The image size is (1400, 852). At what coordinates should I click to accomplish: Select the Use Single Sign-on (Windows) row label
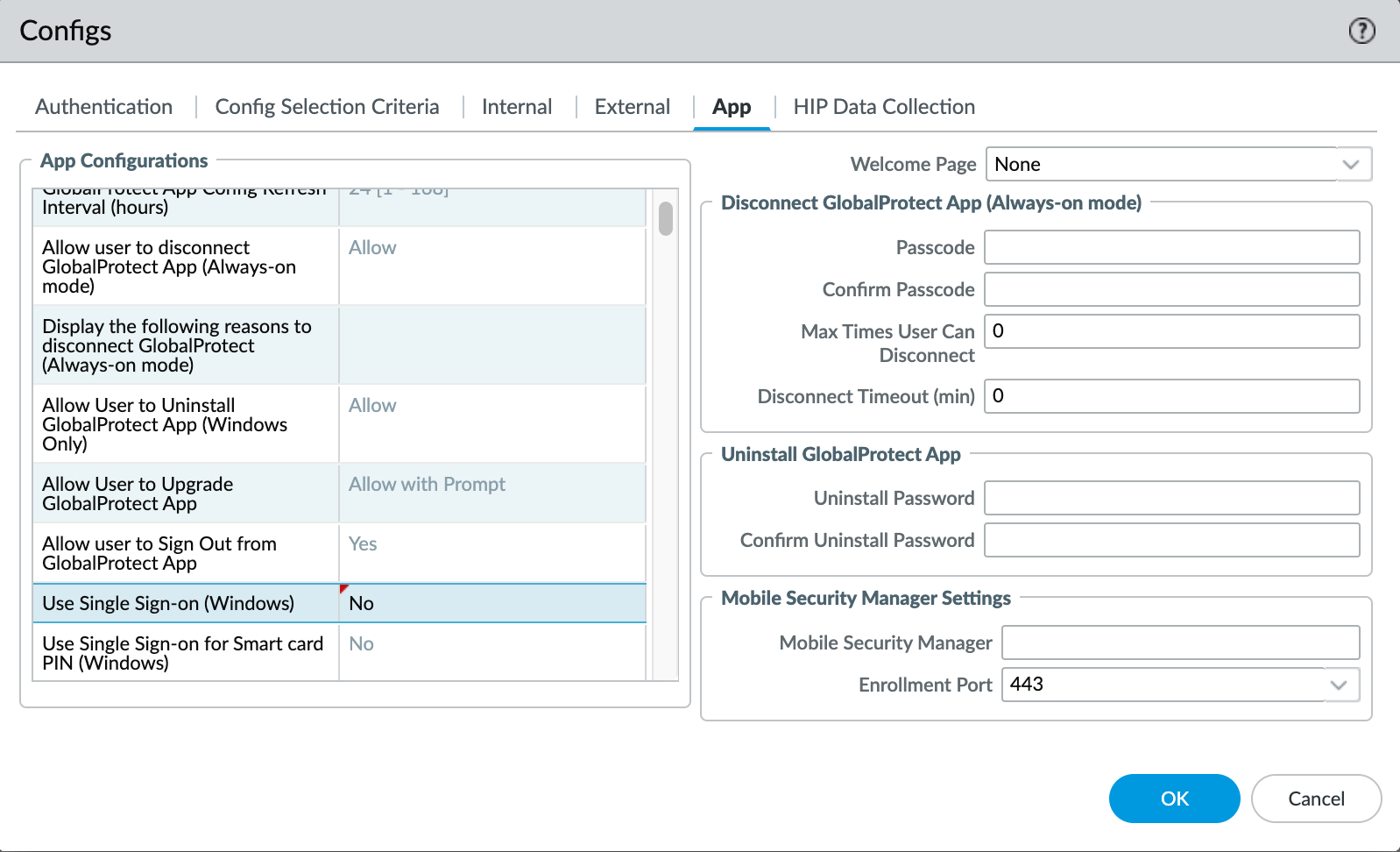click(x=168, y=603)
